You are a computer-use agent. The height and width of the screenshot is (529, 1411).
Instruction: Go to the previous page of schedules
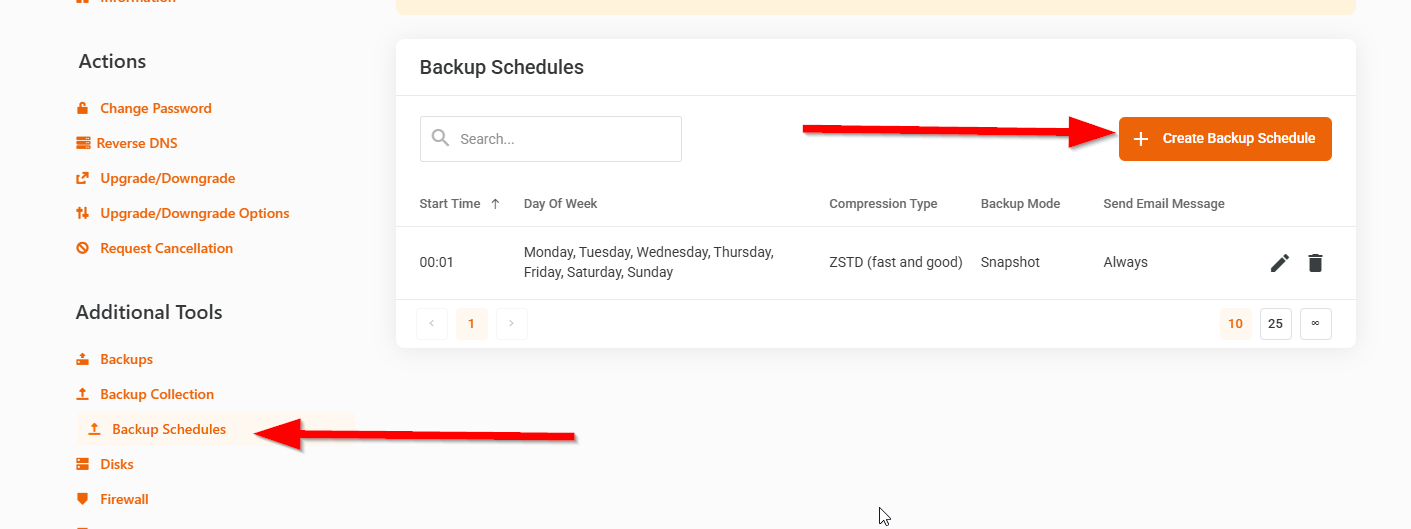point(432,324)
